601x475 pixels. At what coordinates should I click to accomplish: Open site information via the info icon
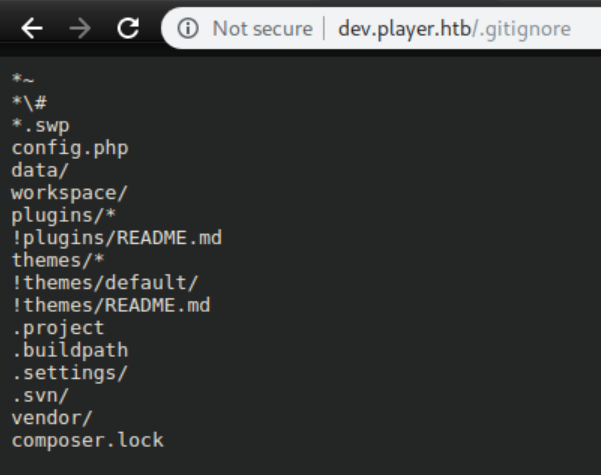point(188,29)
